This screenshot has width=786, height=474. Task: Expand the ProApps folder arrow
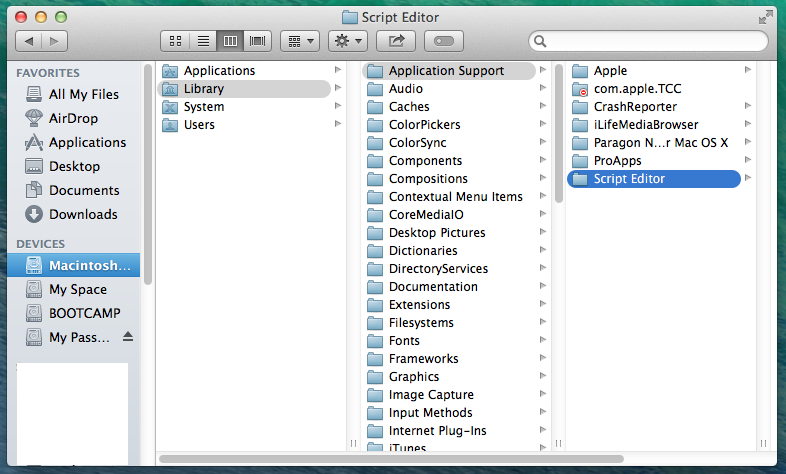point(748,160)
